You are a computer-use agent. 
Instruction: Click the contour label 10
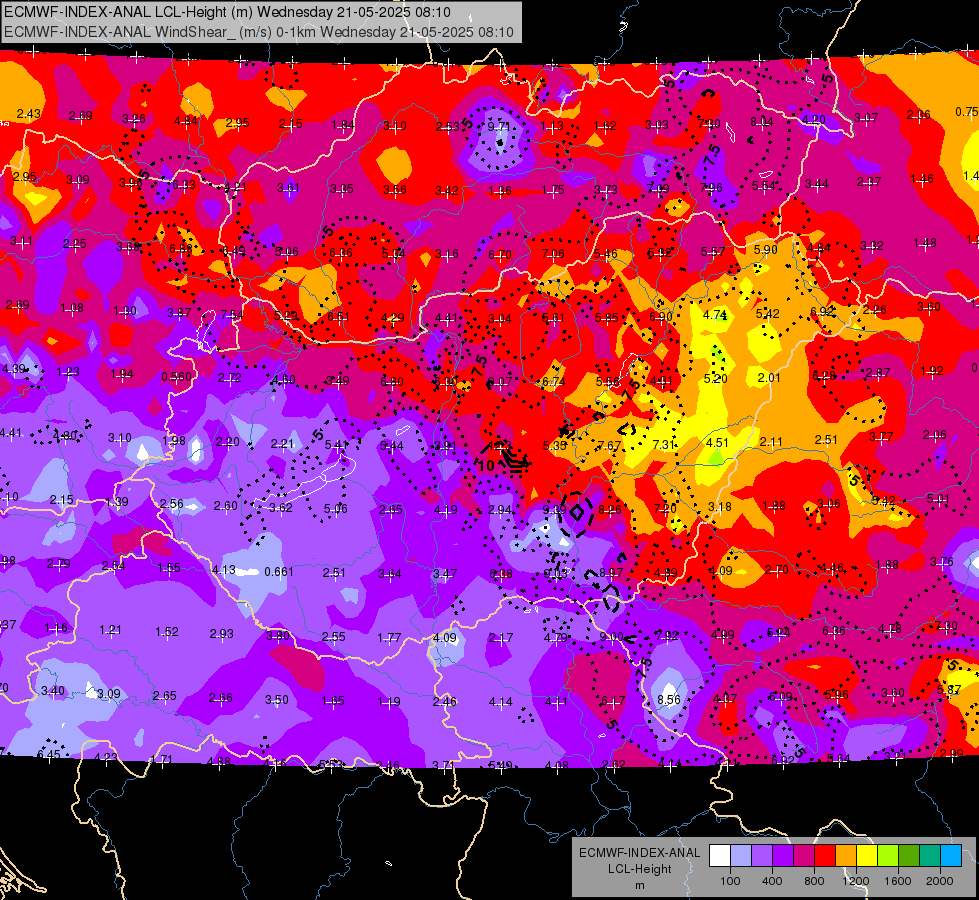[486, 465]
